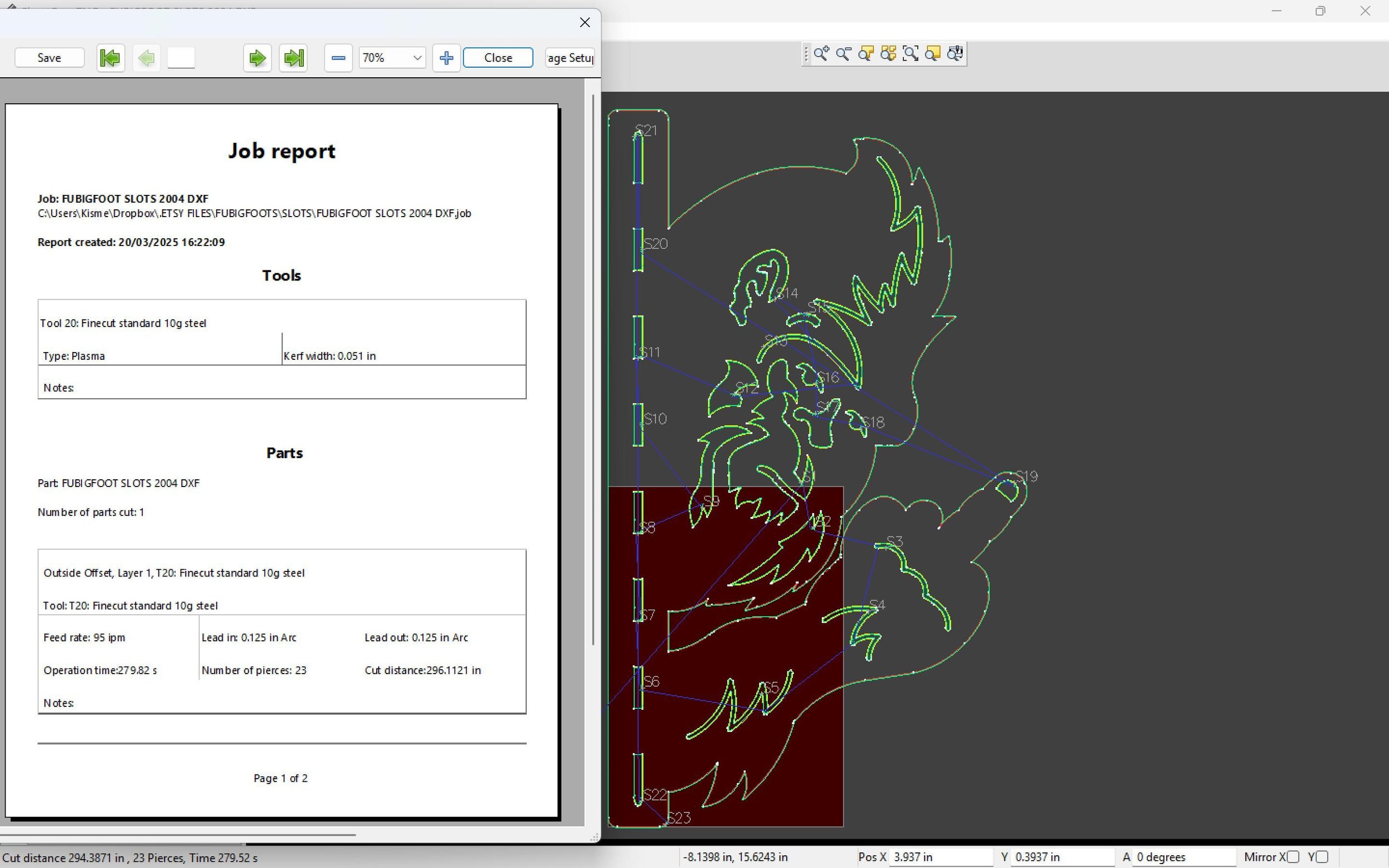
Task: Zoom to selected part icon
Action: 866,54
